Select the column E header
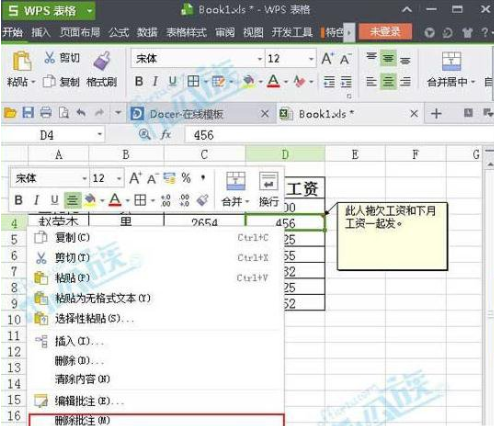Screen dimensions: 494x426 click(355, 154)
